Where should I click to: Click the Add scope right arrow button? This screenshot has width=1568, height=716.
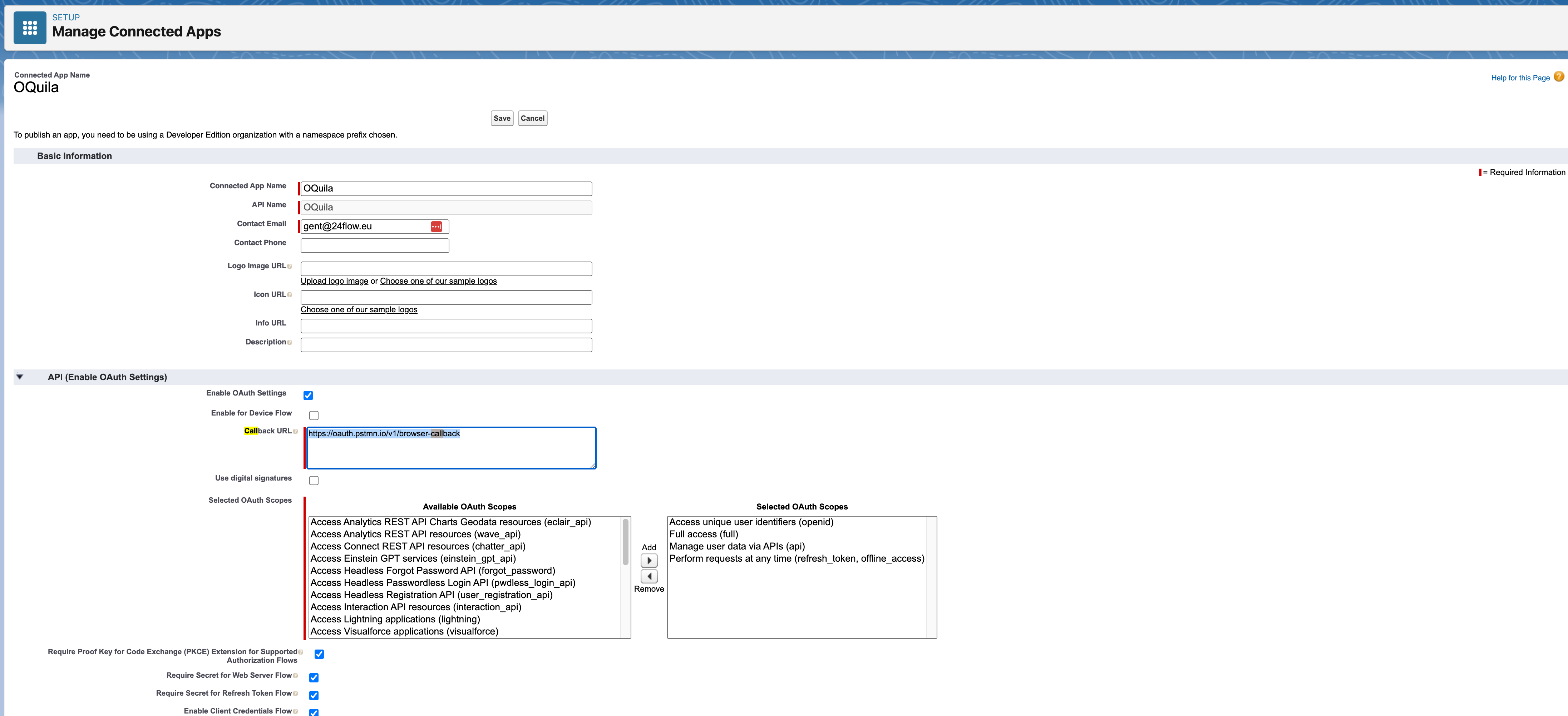click(649, 560)
